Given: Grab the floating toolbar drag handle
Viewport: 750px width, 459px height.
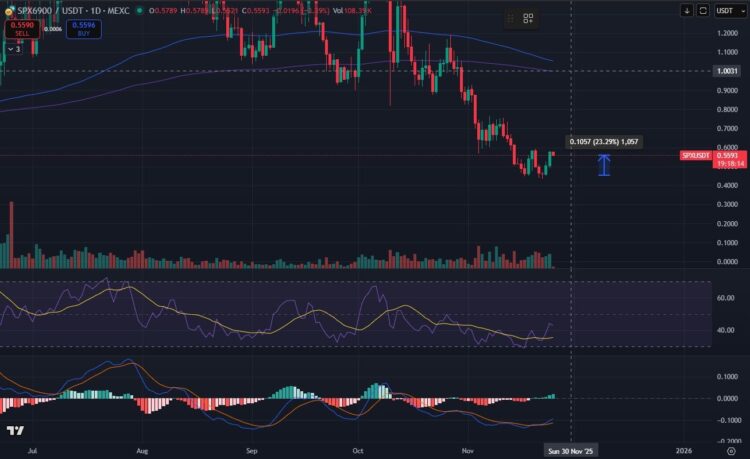Looking at the screenshot, I should click(x=510, y=18).
